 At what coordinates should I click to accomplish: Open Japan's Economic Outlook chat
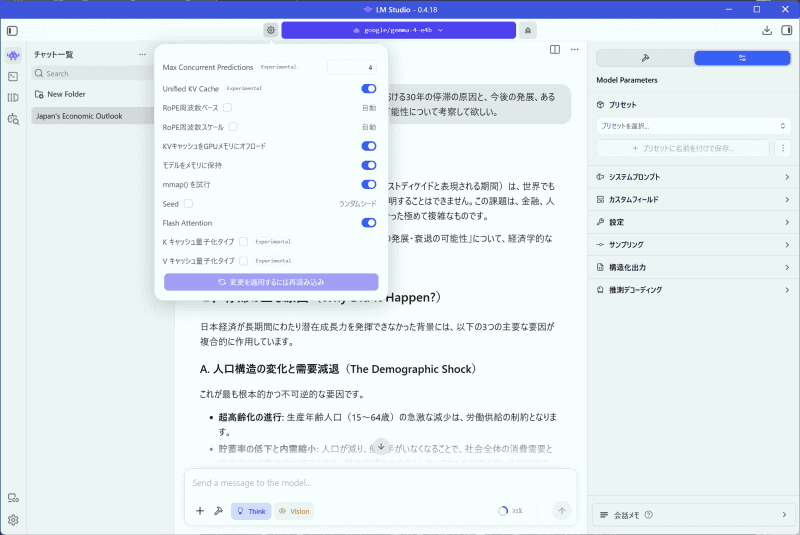pos(92,116)
